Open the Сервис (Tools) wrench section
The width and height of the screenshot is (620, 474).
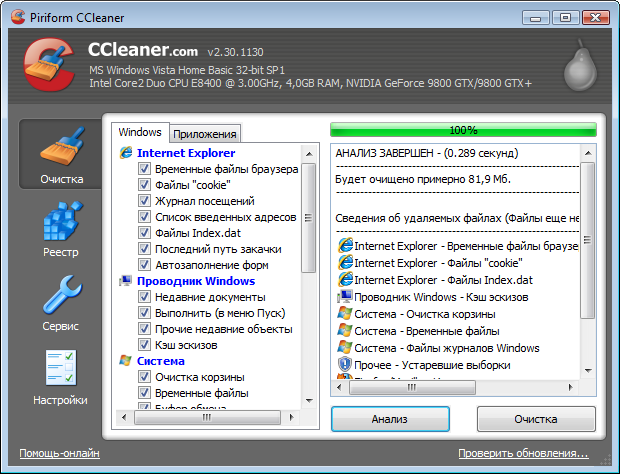61,304
